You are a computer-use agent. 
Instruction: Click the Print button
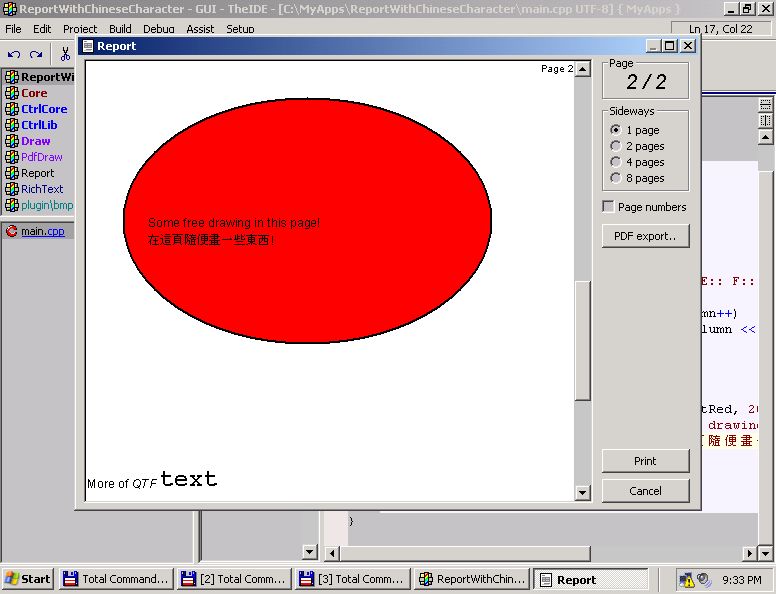tap(645, 461)
